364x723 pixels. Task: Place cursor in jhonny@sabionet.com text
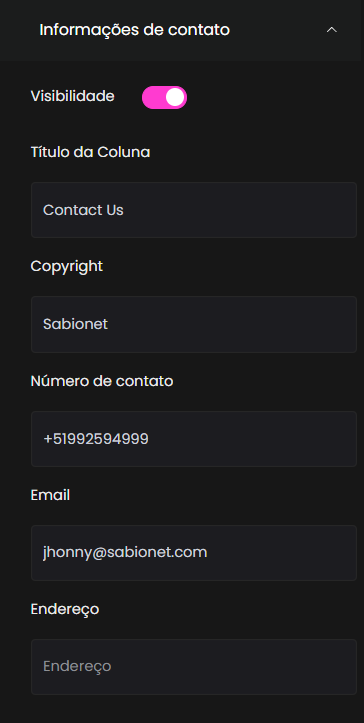coord(125,552)
